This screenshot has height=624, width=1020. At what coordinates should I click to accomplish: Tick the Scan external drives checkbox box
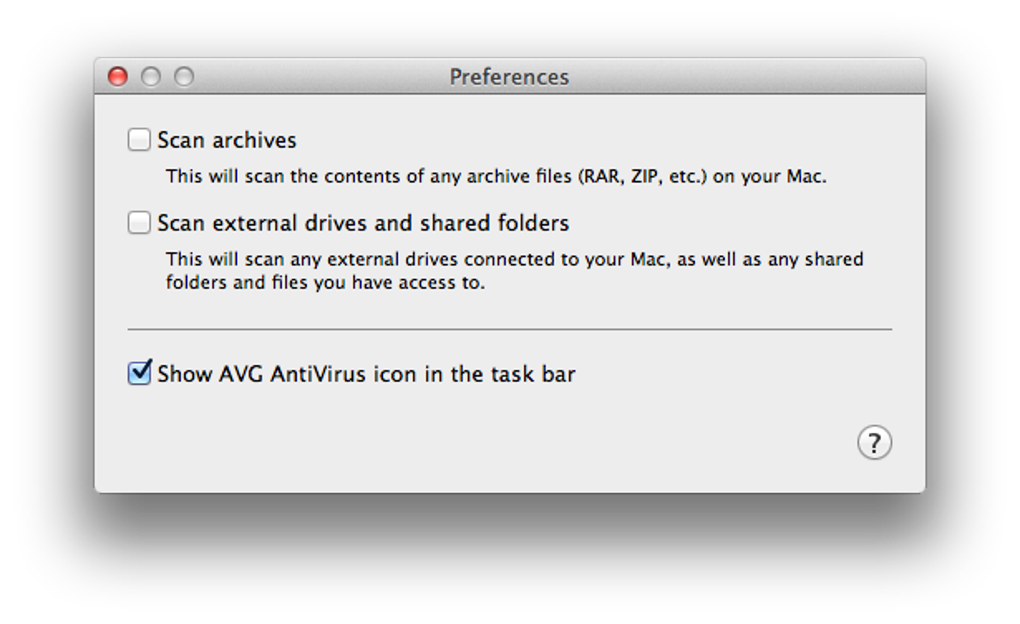pyautogui.click(x=139, y=223)
